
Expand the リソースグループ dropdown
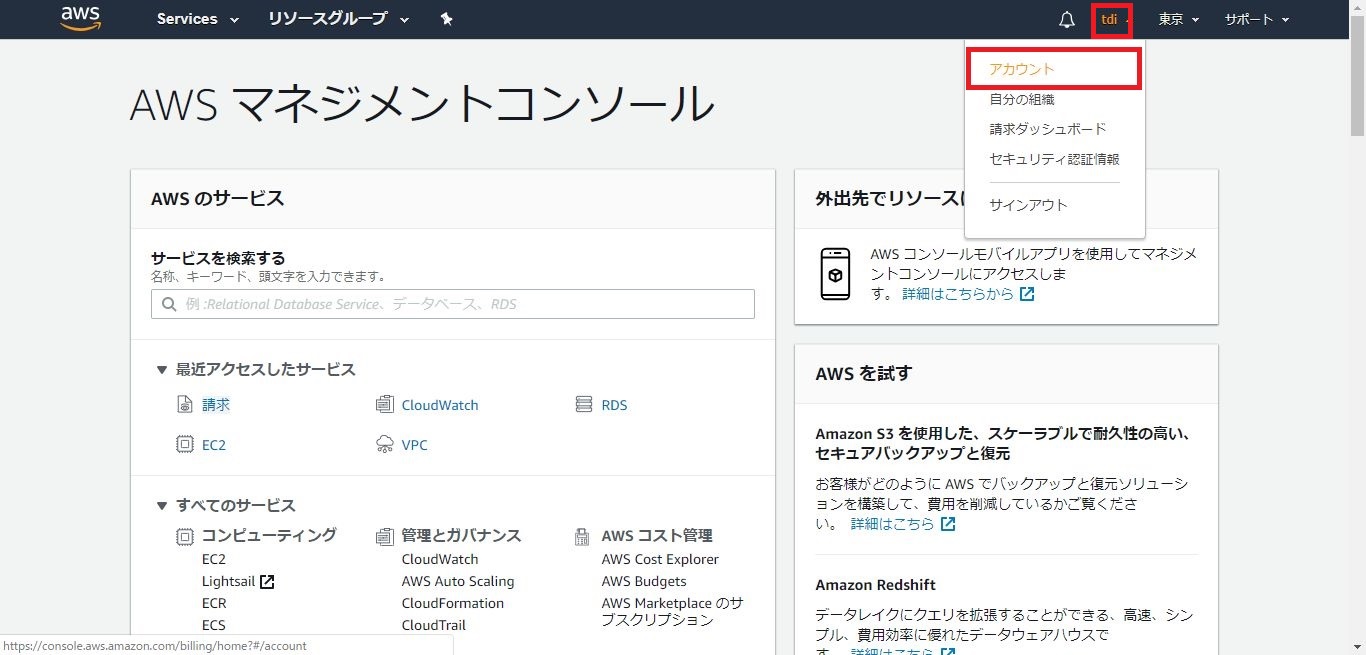(x=338, y=19)
